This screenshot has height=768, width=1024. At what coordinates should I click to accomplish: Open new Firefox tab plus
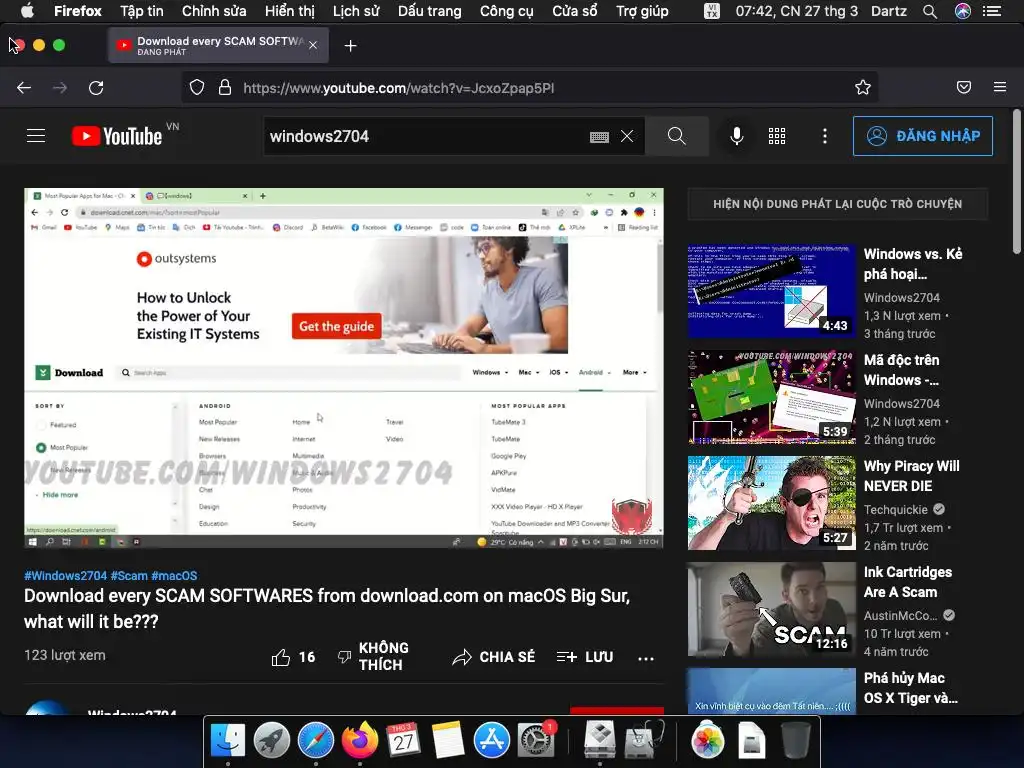[x=351, y=46]
